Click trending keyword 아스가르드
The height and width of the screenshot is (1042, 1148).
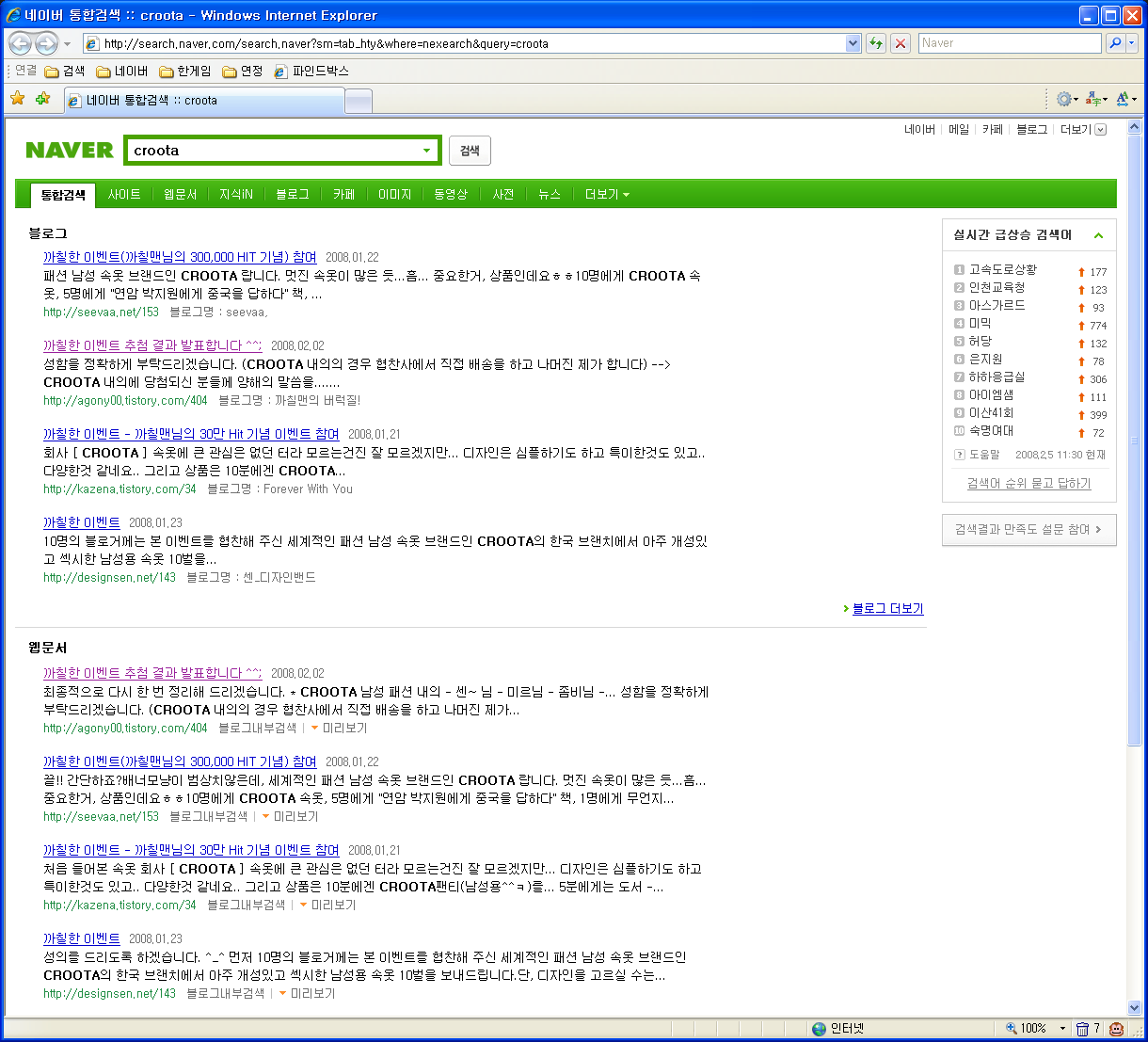[x=997, y=305]
